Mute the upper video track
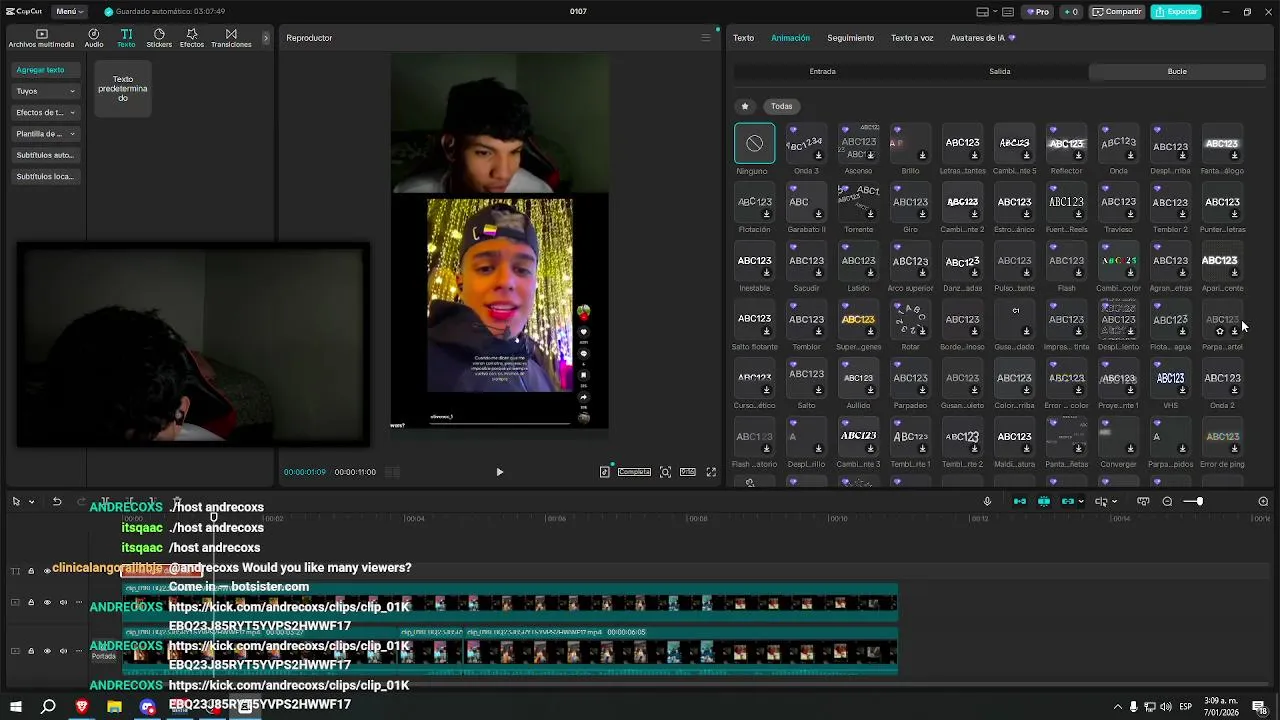The image size is (1280, 720). 63,602
